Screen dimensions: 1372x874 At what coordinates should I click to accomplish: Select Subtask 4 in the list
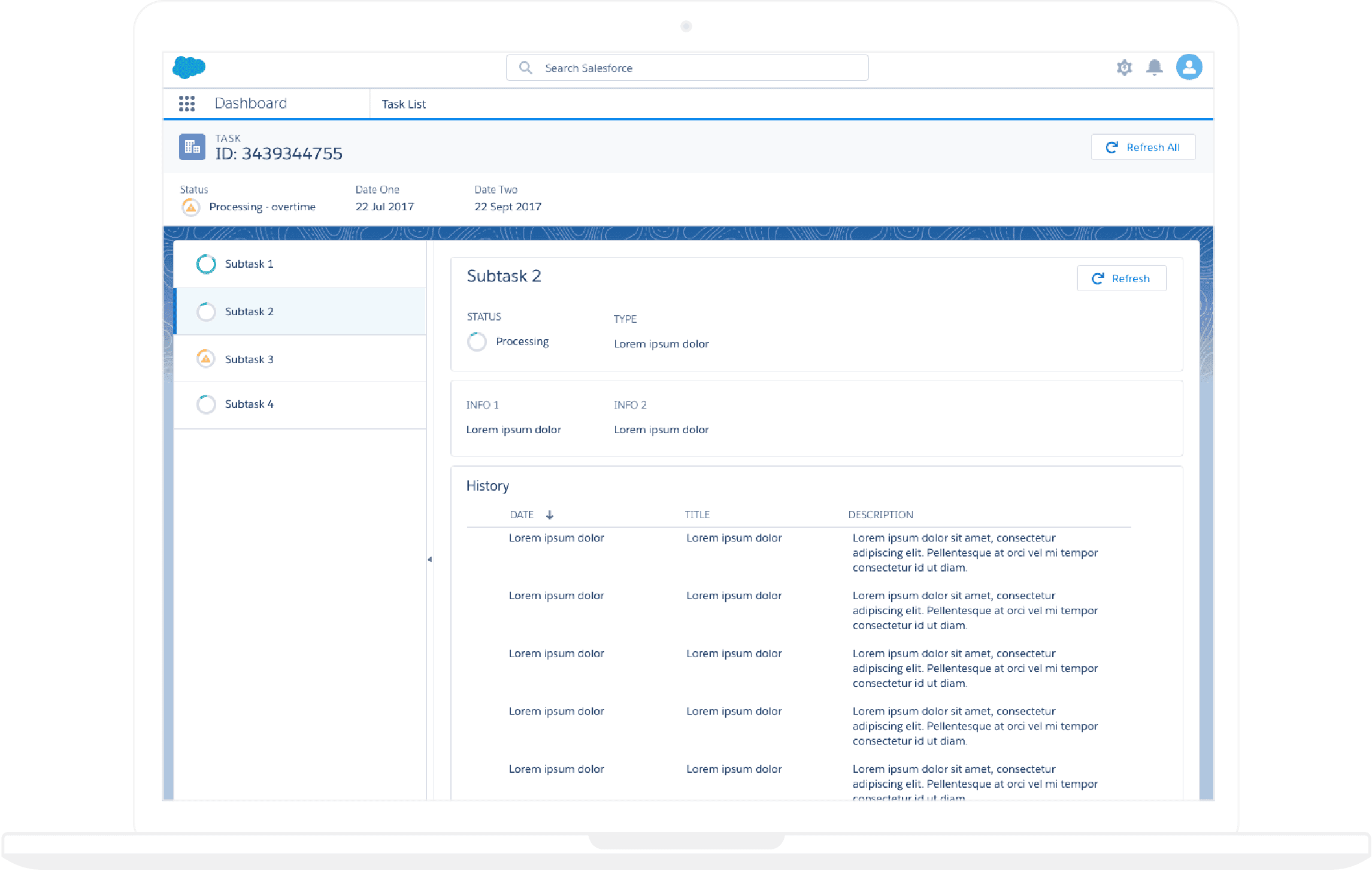click(x=249, y=404)
